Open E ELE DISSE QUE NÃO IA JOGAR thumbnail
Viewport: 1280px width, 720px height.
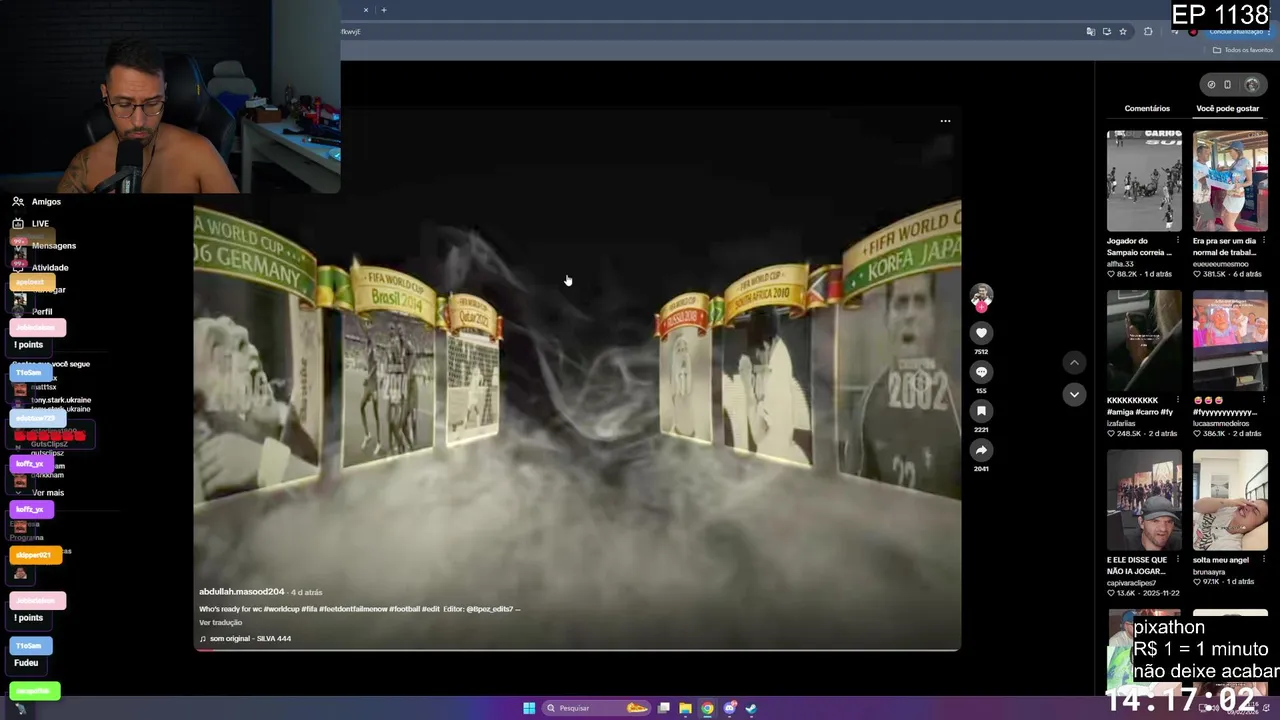(x=1144, y=500)
